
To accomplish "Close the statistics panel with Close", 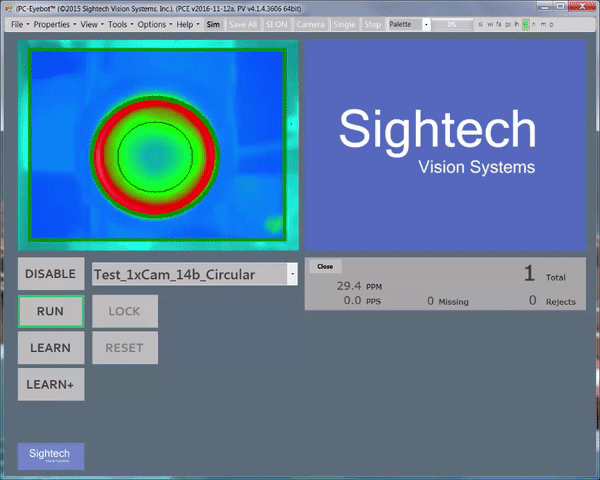I will point(325,266).
